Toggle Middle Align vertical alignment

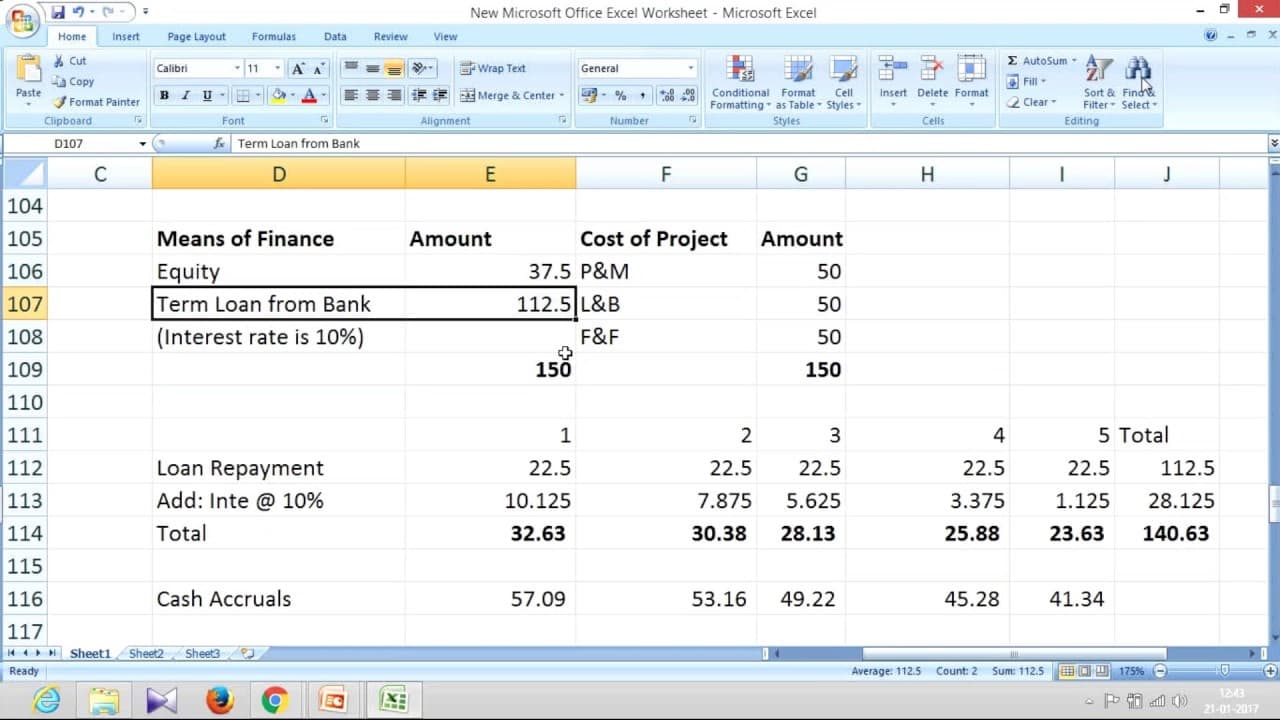372,68
